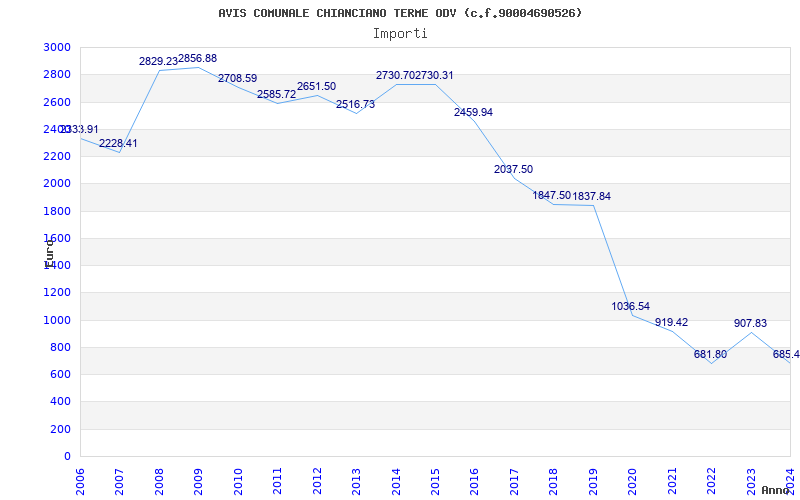Select the 2459.94 data label
The height and width of the screenshot is (500, 800).
pos(473,112)
